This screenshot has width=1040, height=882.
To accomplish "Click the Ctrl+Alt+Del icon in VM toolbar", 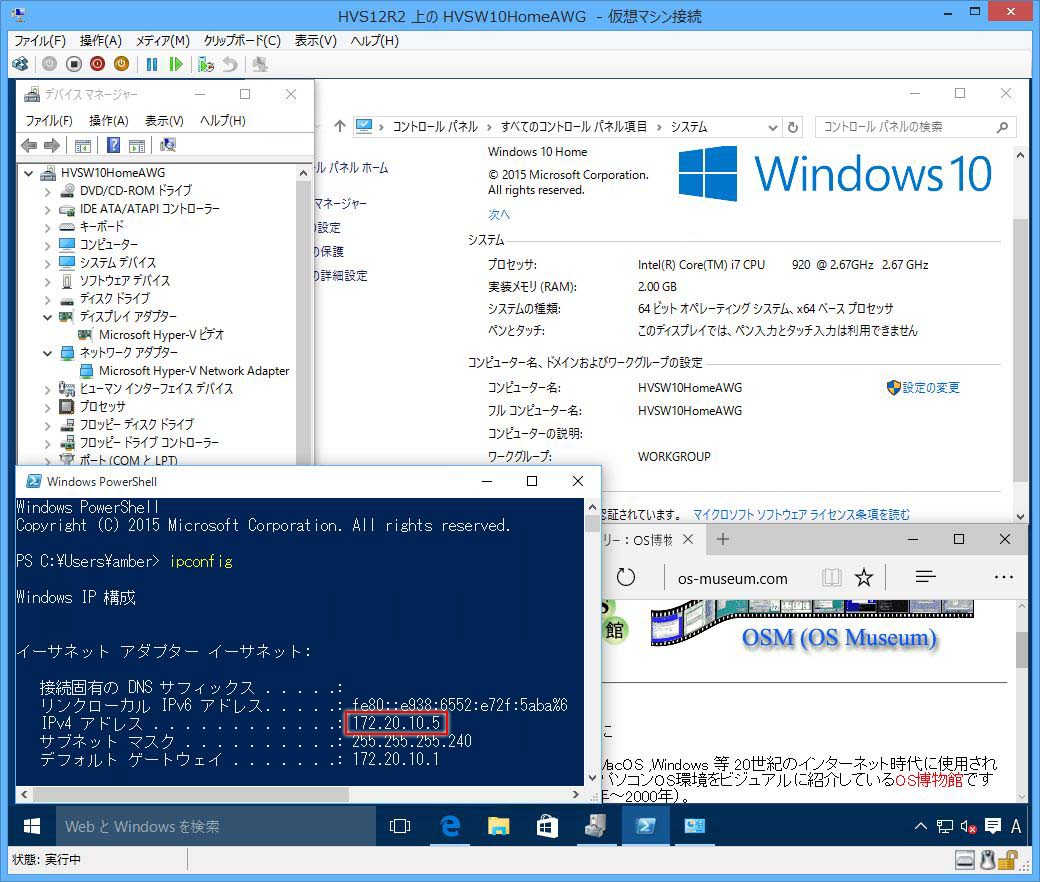I will point(21,64).
